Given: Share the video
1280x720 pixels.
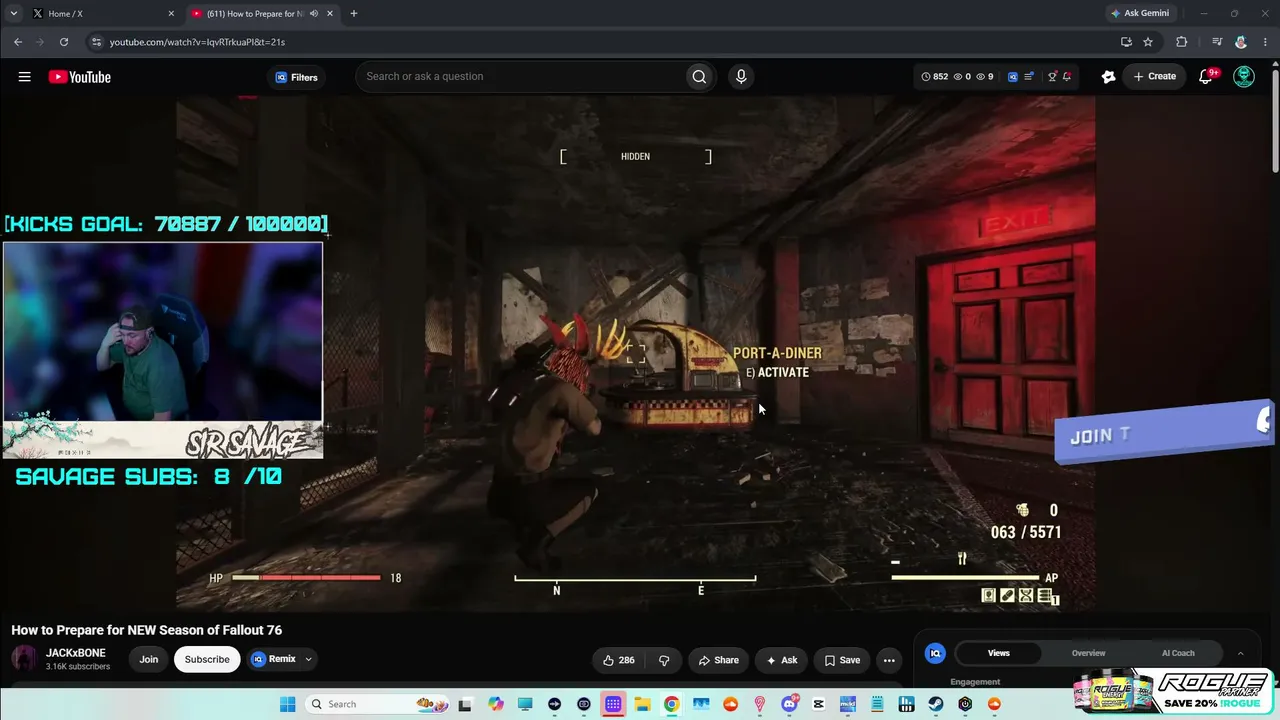Looking at the screenshot, I should pos(719,660).
